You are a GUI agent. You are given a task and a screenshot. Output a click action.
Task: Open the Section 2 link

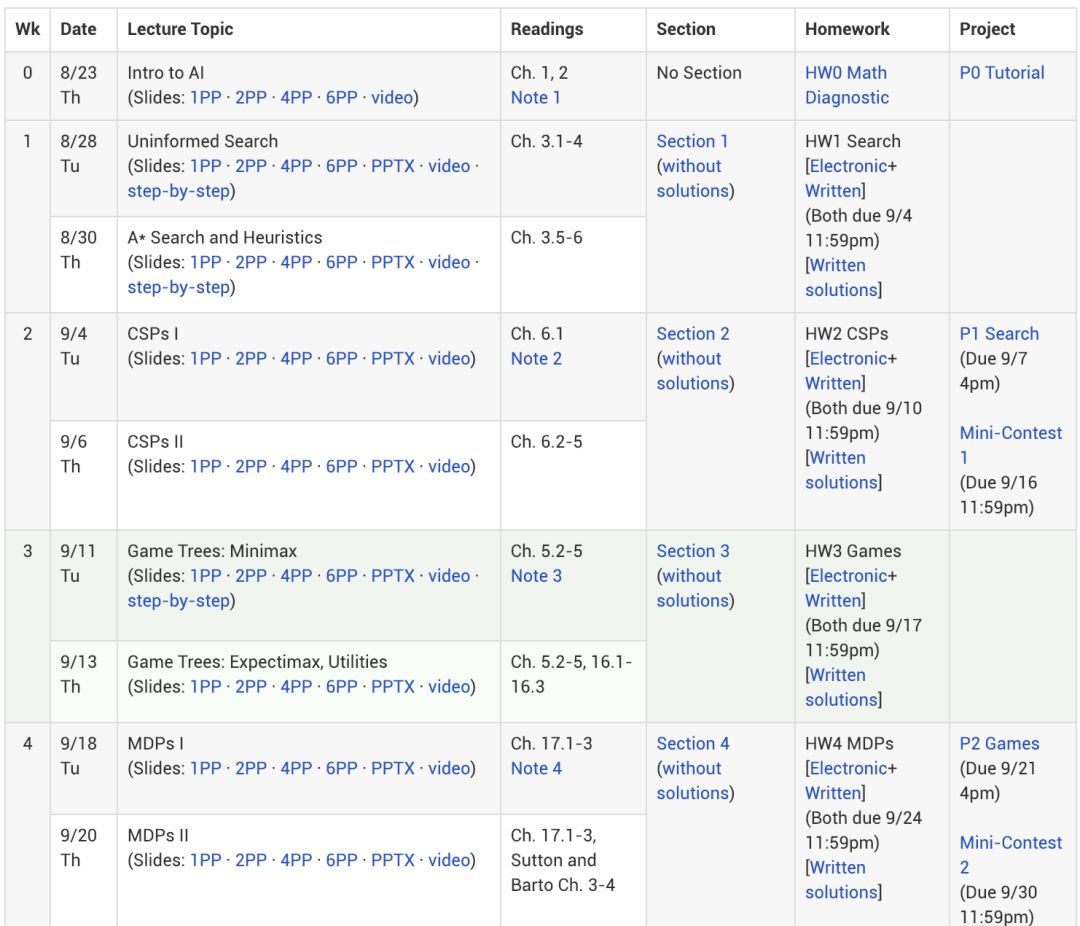point(693,333)
